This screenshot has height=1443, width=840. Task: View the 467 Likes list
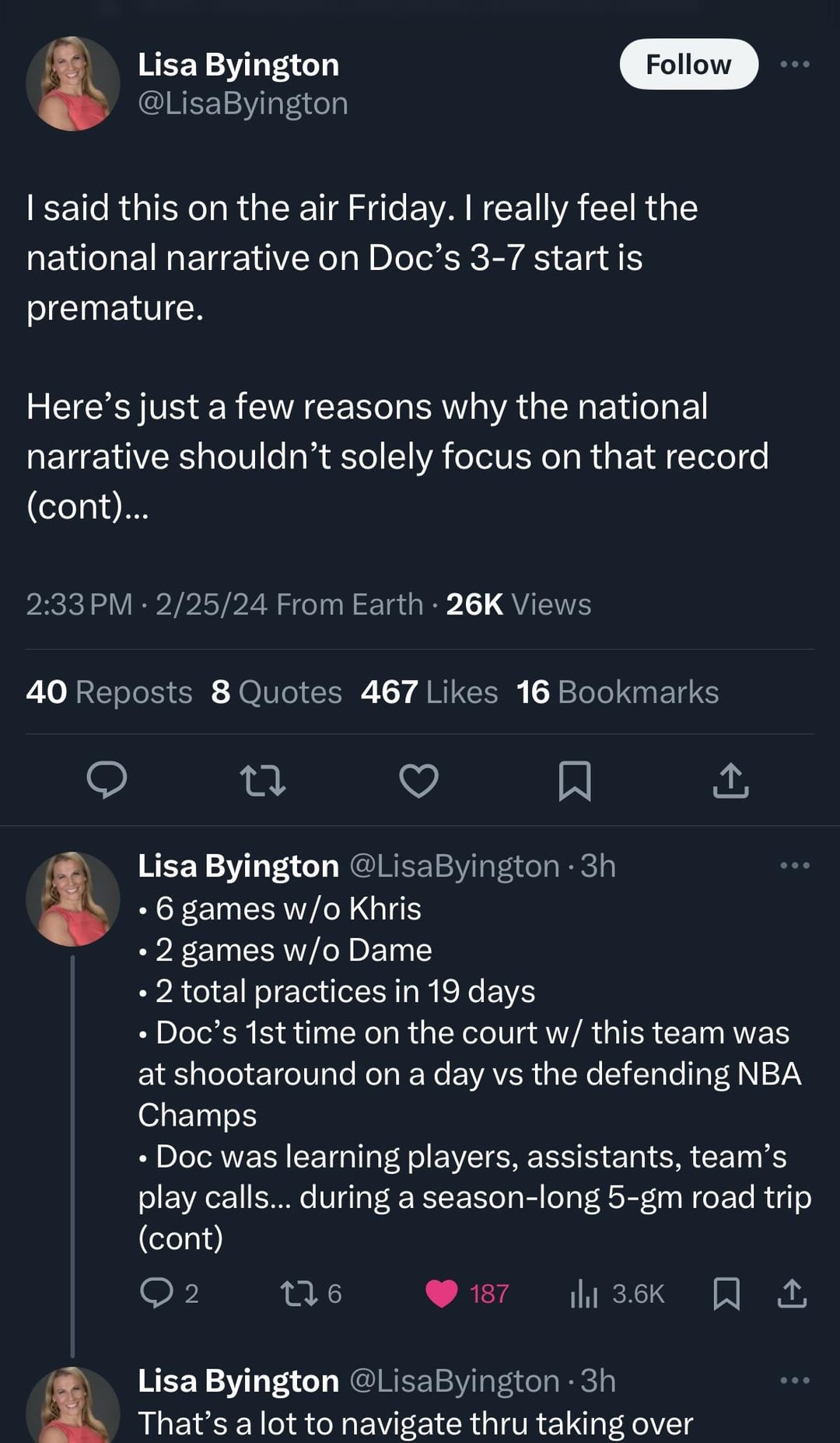[429, 692]
